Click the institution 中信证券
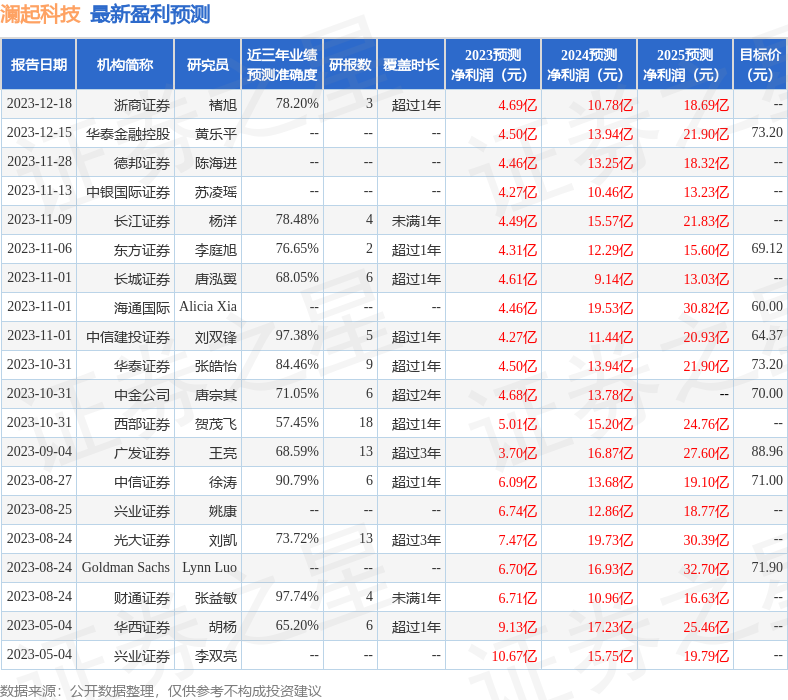The image size is (788, 700). coord(142,482)
